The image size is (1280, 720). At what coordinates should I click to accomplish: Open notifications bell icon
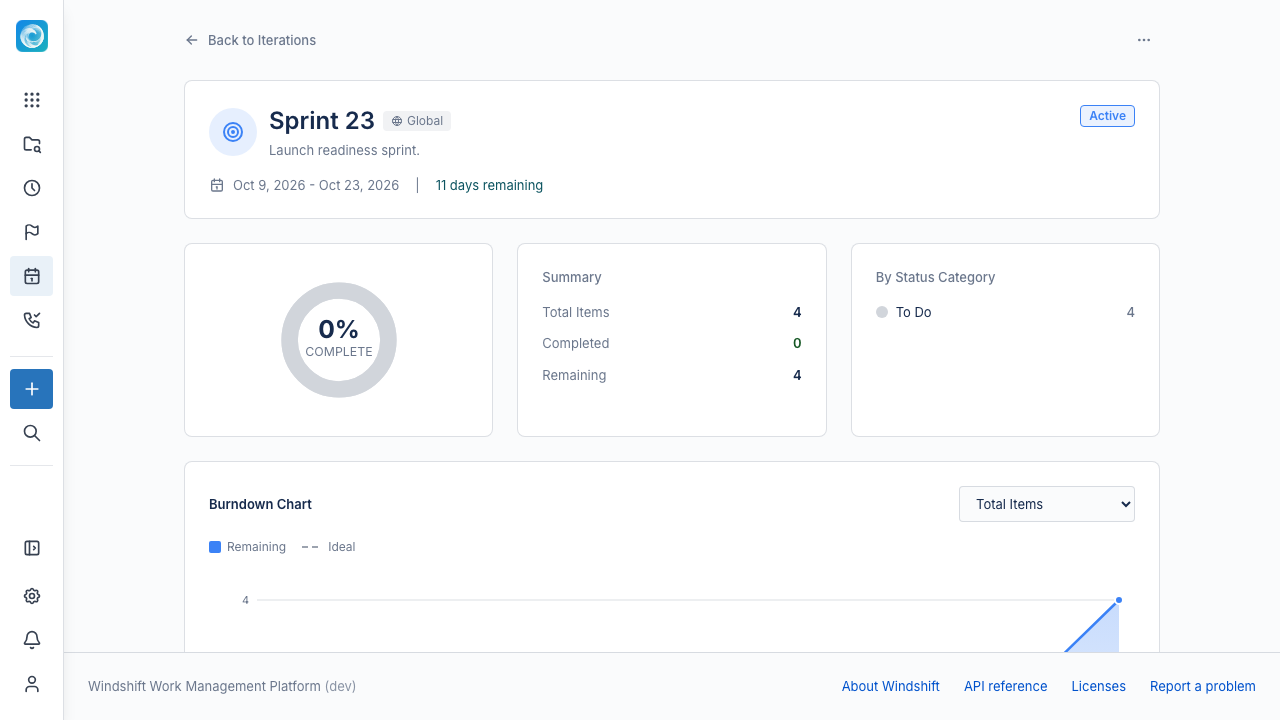tap(32, 640)
